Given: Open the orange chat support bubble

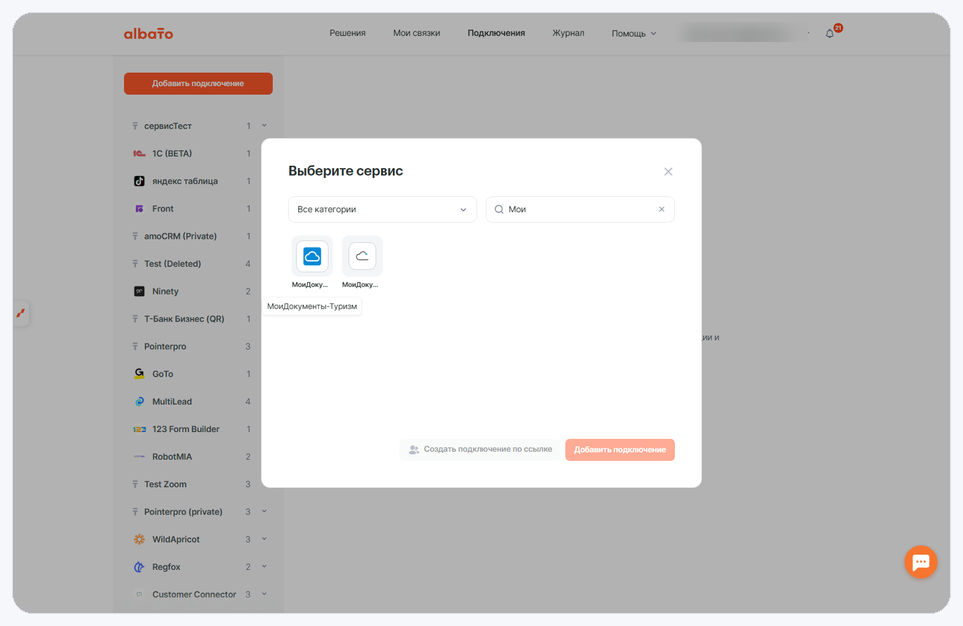Looking at the screenshot, I should tap(920, 561).
